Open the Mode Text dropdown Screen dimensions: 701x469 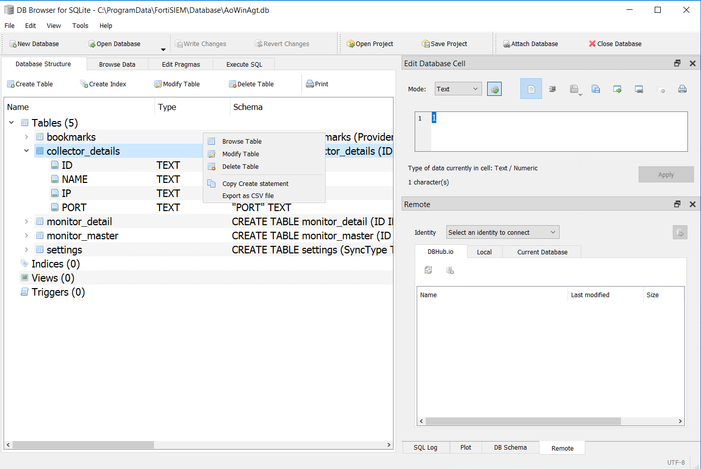pos(458,89)
